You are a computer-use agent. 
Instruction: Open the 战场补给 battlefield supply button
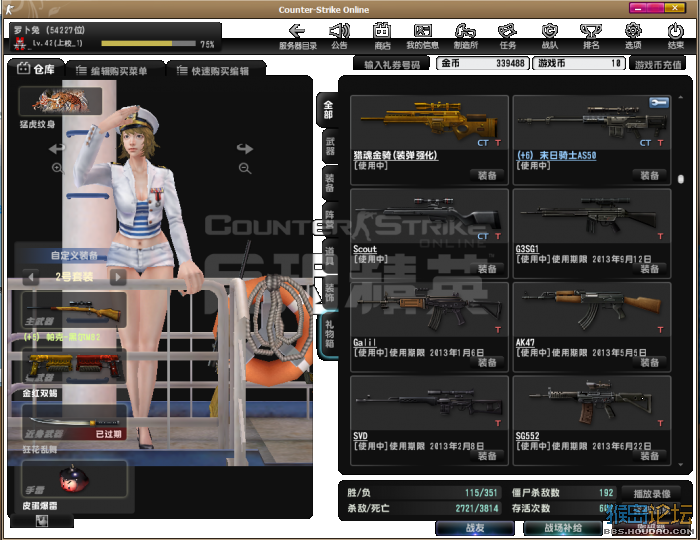coord(562,528)
